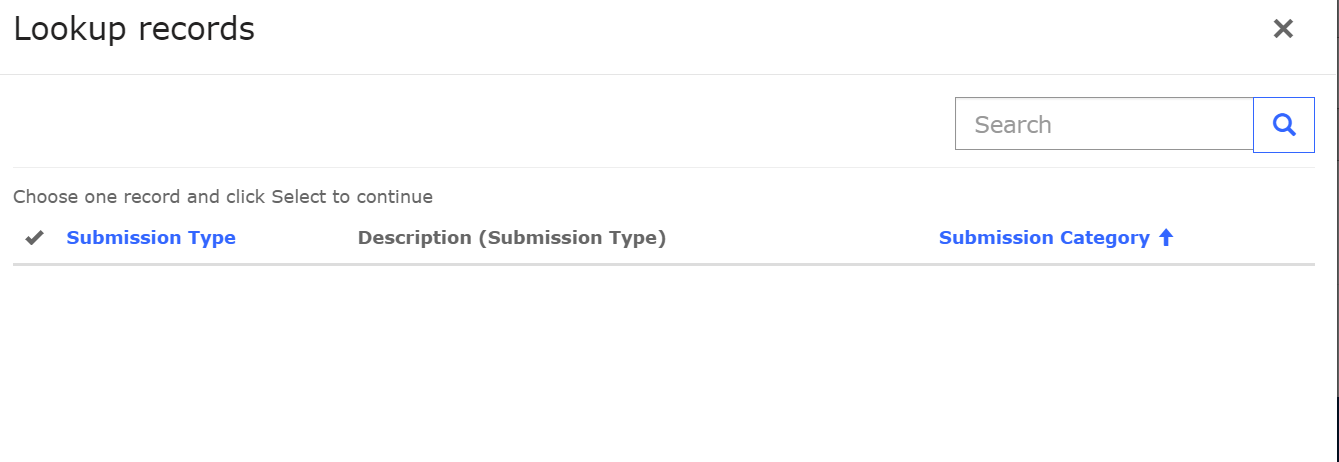Click the ascending sort arrow icon
Screen dimensions: 1339x462
(1166, 238)
